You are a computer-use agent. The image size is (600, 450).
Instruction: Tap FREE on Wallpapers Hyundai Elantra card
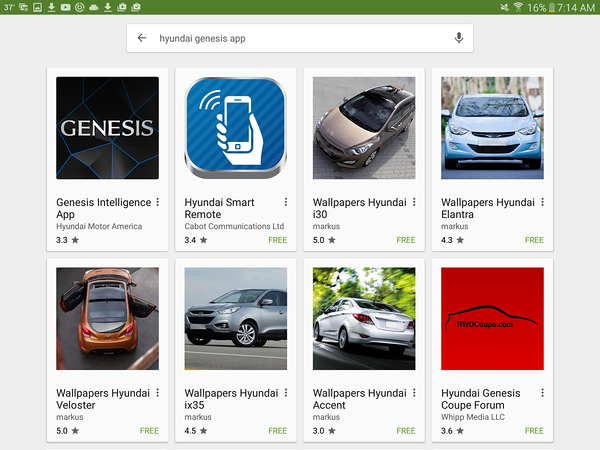click(534, 240)
